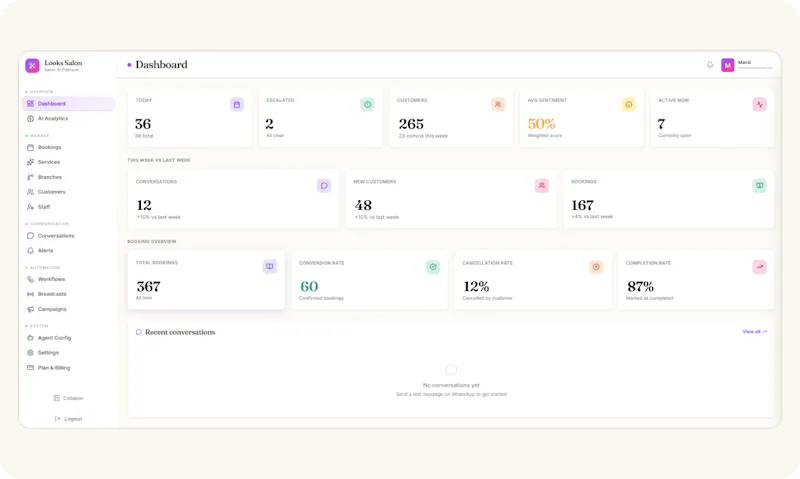Open the Customers list from sidebar

click(x=68, y=192)
